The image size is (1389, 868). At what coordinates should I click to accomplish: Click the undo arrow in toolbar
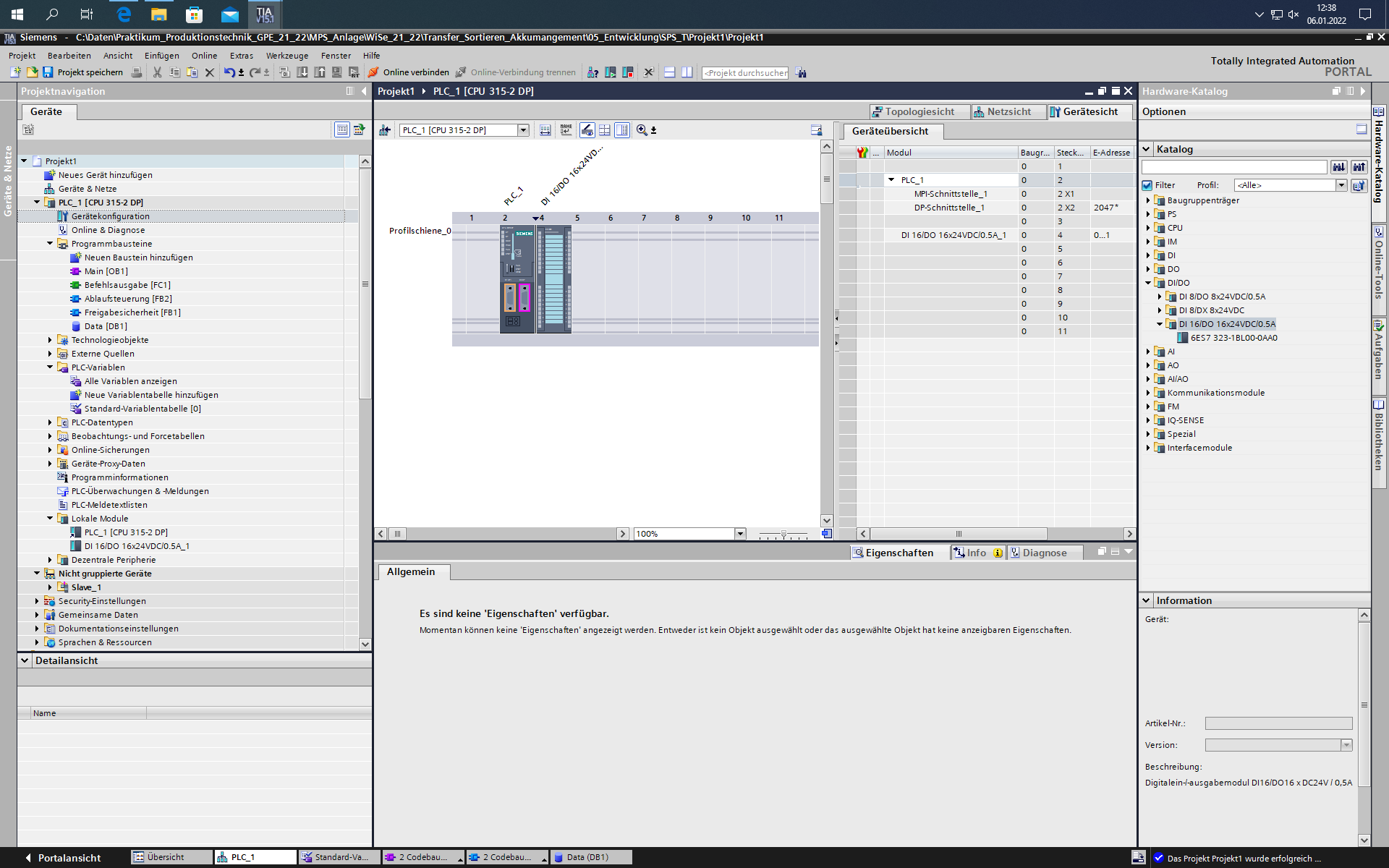[229, 72]
